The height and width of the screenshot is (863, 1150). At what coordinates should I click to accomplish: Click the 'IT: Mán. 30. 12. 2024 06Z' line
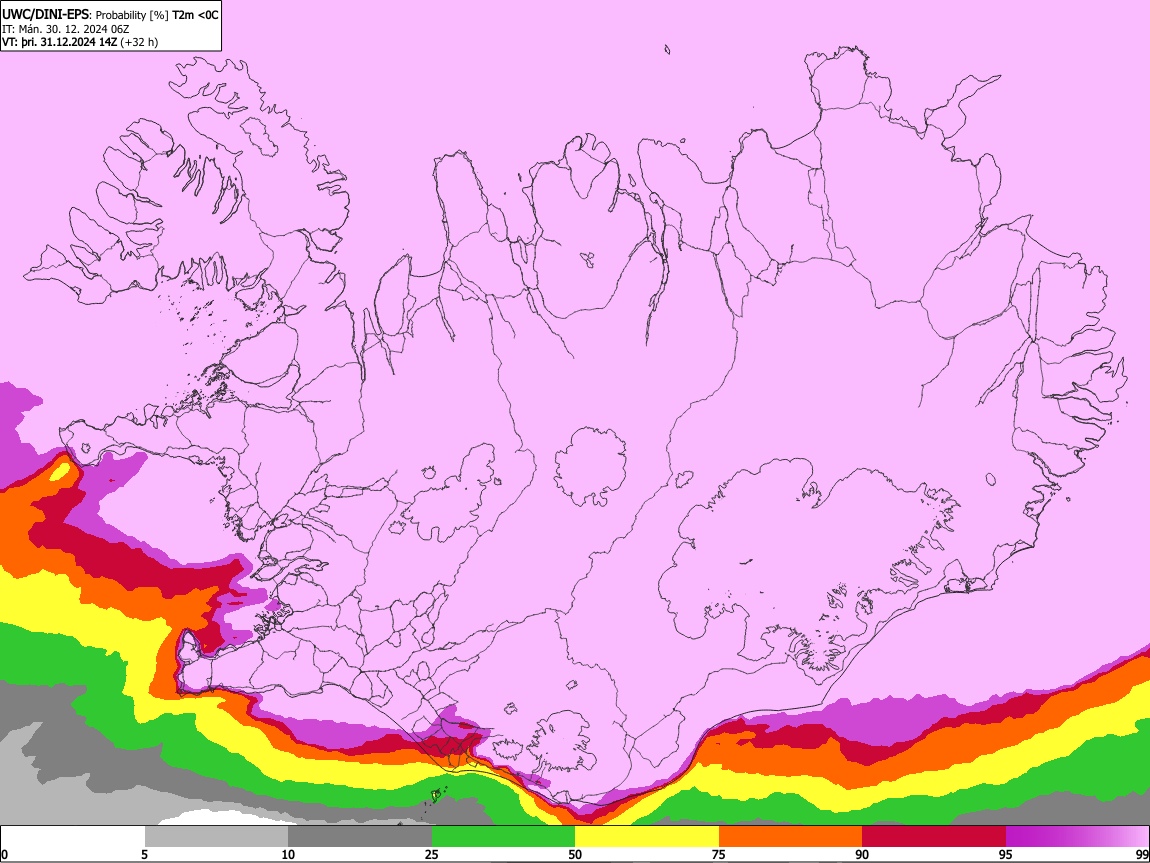pyautogui.click(x=65, y=29)
